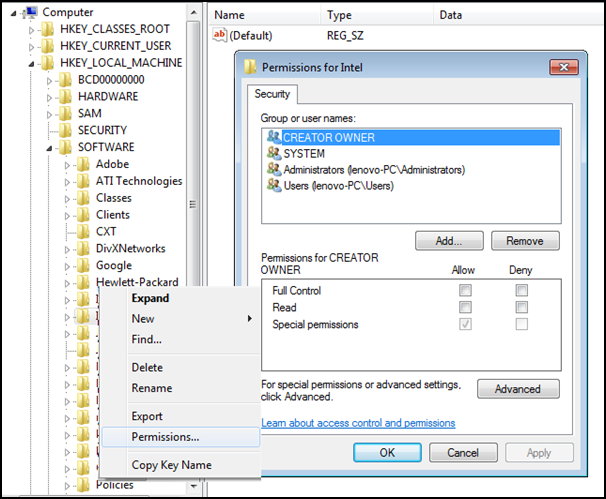Image resolution: width=606 pixels, height=499 pixels.
Task: Open access control and permissions link
Action: [358, 423]
